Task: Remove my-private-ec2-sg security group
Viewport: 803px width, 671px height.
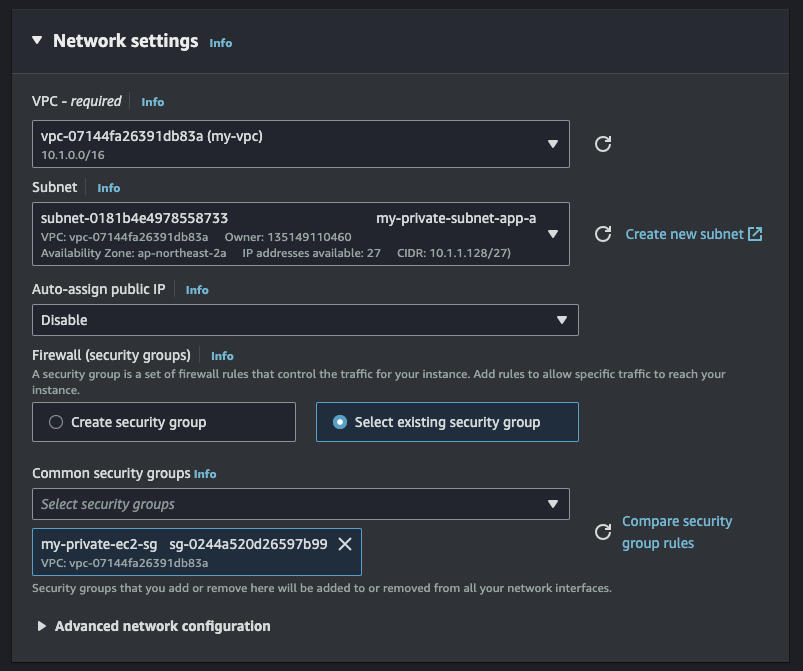Action: (x=345, y=544)
